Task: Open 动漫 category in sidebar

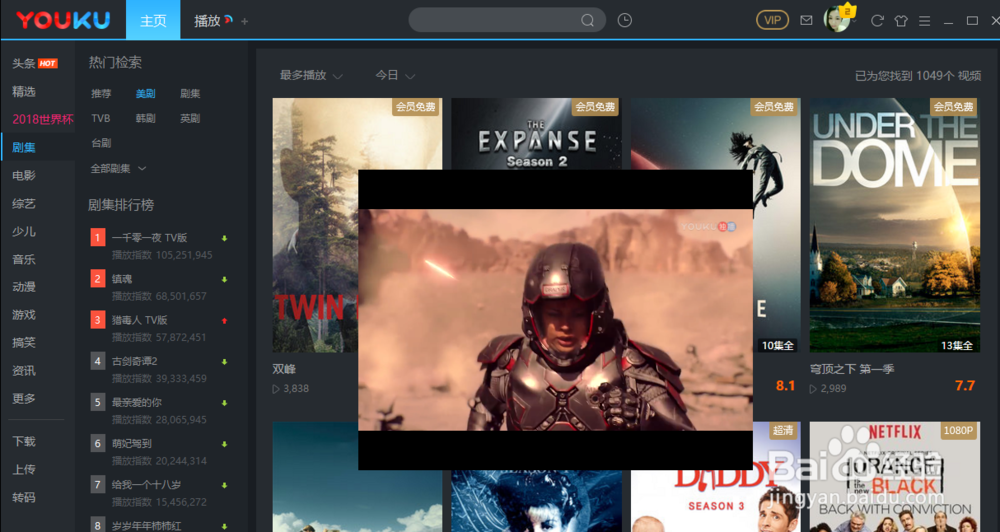Action: tap(24, 287)
